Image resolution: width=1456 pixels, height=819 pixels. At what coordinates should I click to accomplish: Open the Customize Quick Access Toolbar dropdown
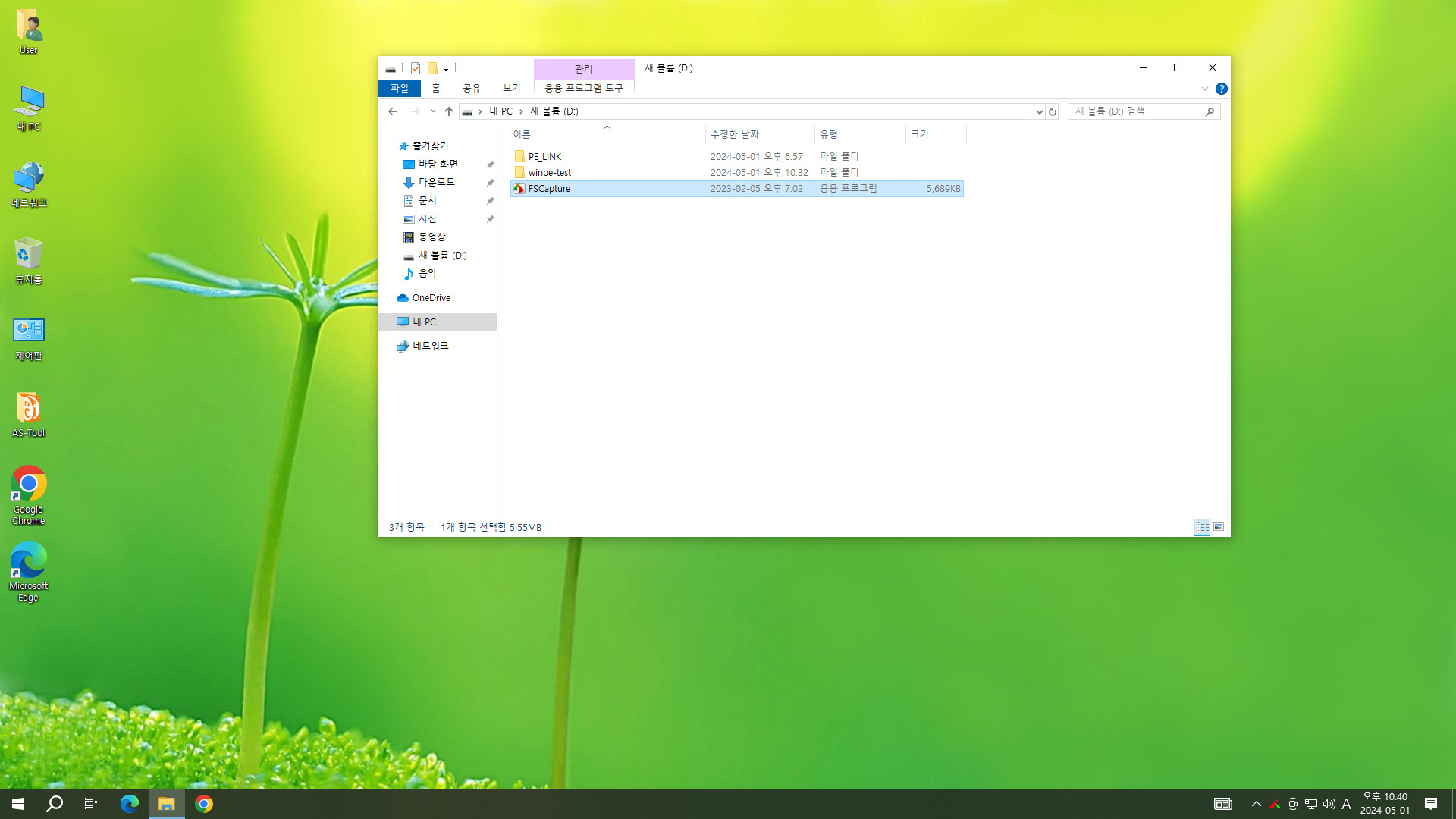click(x=446, y=69)
